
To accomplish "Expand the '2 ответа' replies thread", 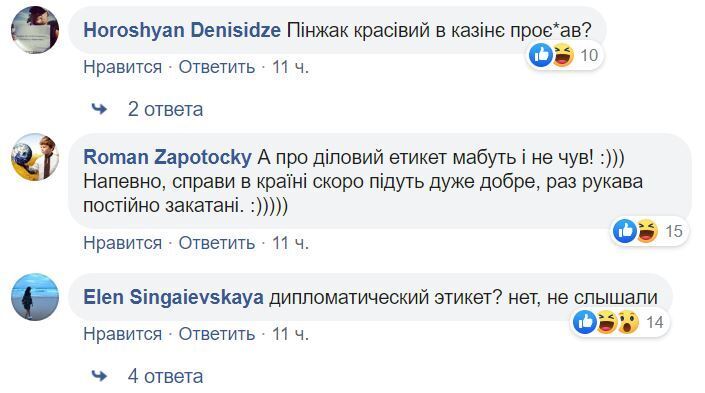I will [165, 109].
